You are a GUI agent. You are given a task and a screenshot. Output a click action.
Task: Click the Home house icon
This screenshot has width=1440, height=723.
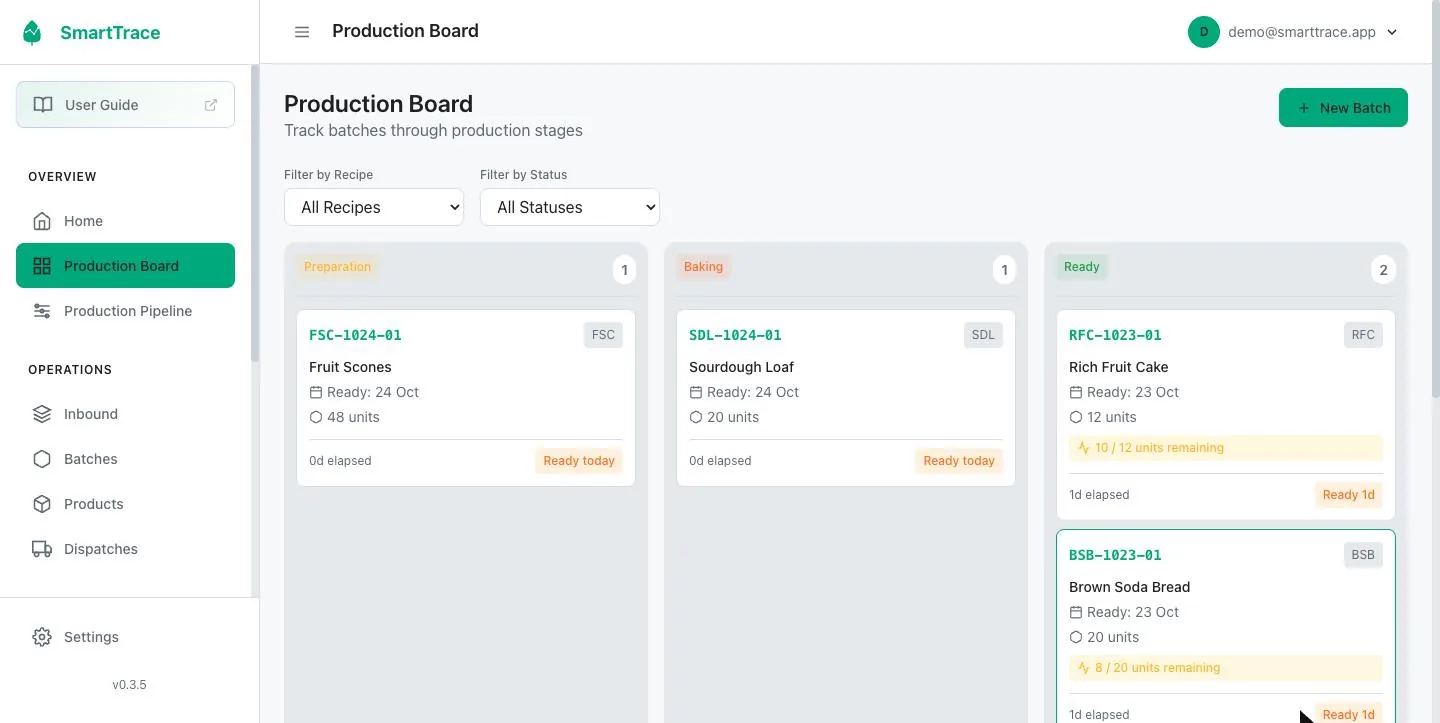click(x=42, y=221)
